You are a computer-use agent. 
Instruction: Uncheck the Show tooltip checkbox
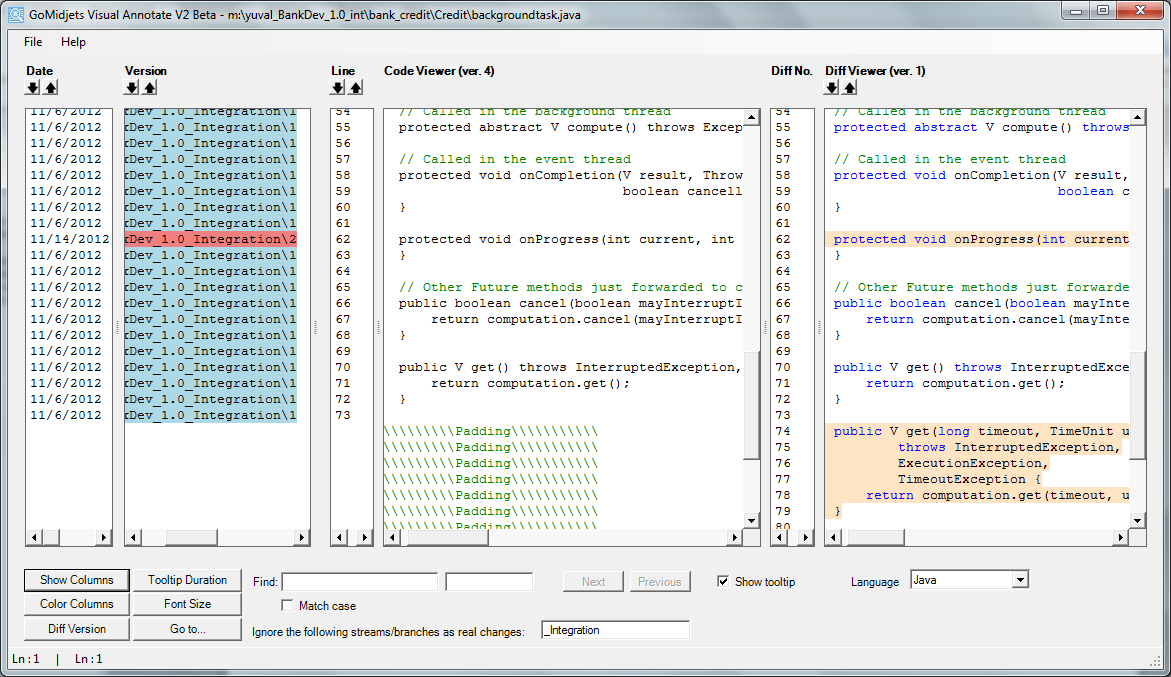[x=723, y=582]
